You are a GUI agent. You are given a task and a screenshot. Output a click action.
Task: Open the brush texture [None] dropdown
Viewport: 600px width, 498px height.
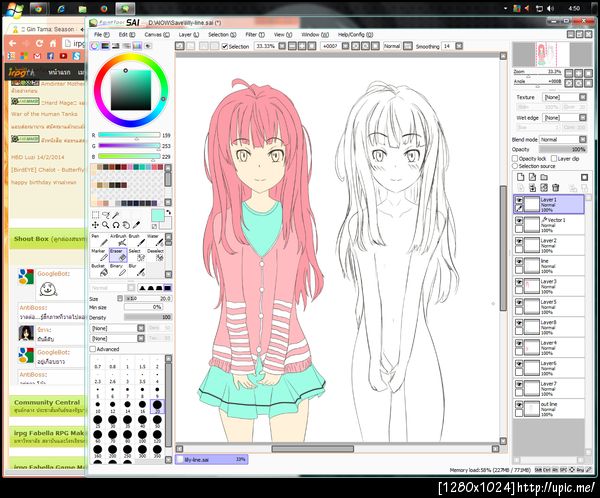point(141,338)
